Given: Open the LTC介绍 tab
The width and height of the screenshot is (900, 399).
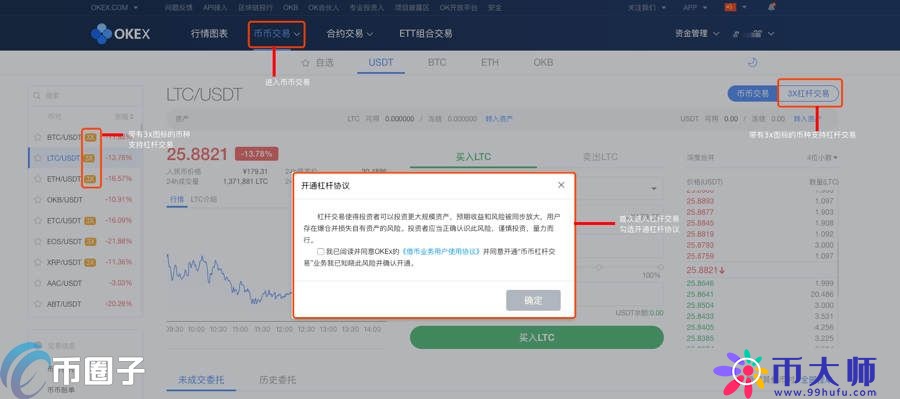Looking at the screenshot, I should 204,199.
